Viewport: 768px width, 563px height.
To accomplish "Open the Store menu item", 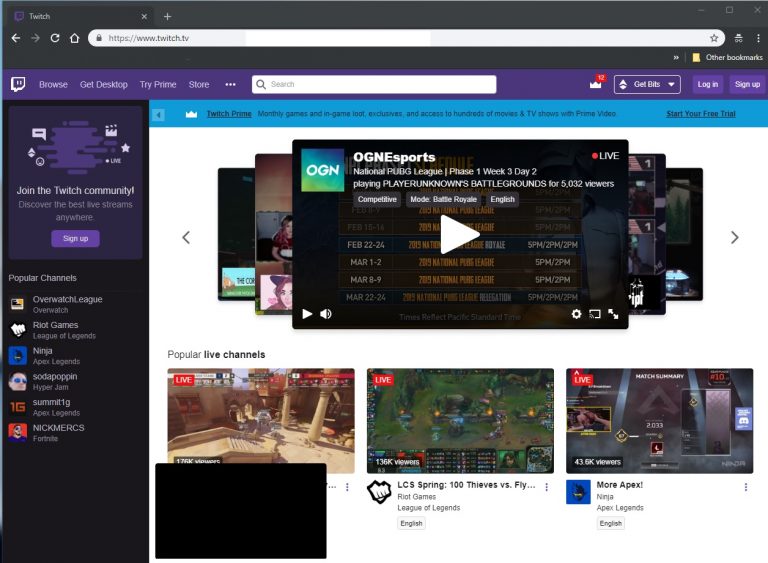I will coord(199,84).
